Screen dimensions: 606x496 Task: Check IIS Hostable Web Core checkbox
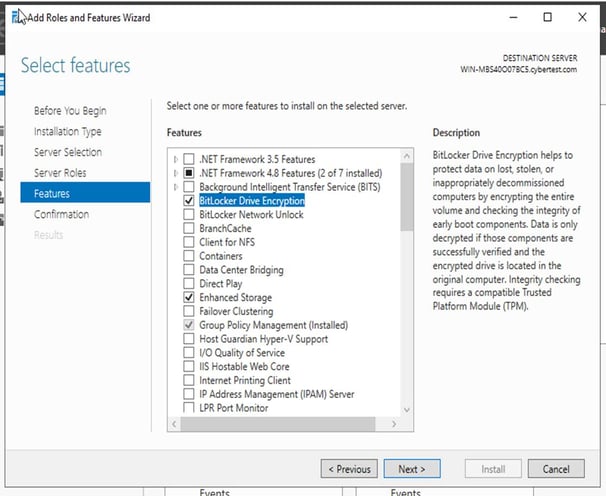pos(189,366)
